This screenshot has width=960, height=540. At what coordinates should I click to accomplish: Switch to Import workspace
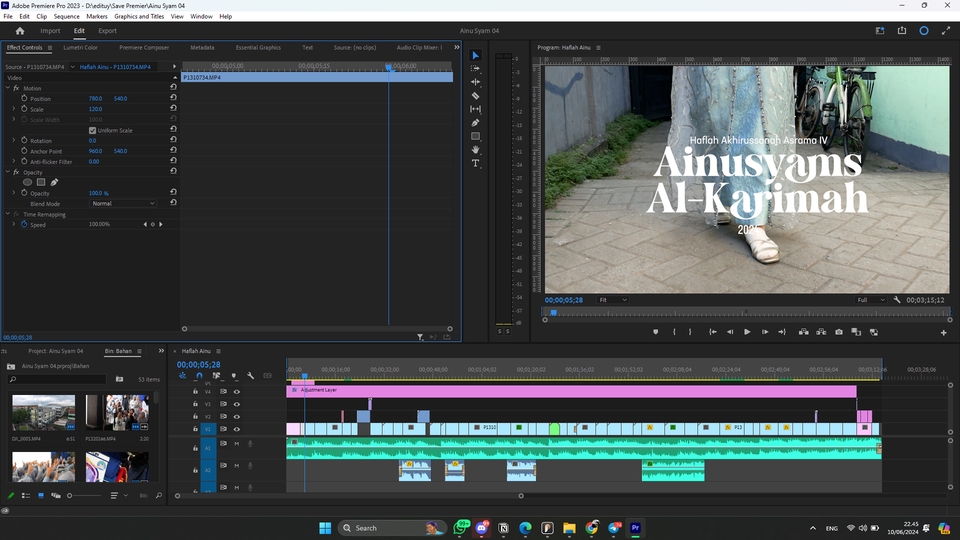pyautogui.click(x=50, y=31)
